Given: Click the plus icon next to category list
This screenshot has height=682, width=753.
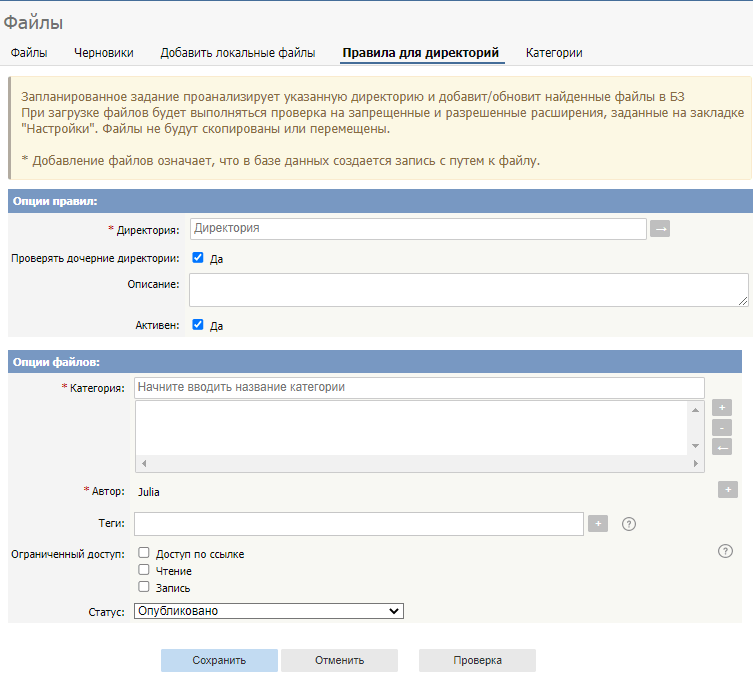Looking at the screenshot, I should click(721, 407).
